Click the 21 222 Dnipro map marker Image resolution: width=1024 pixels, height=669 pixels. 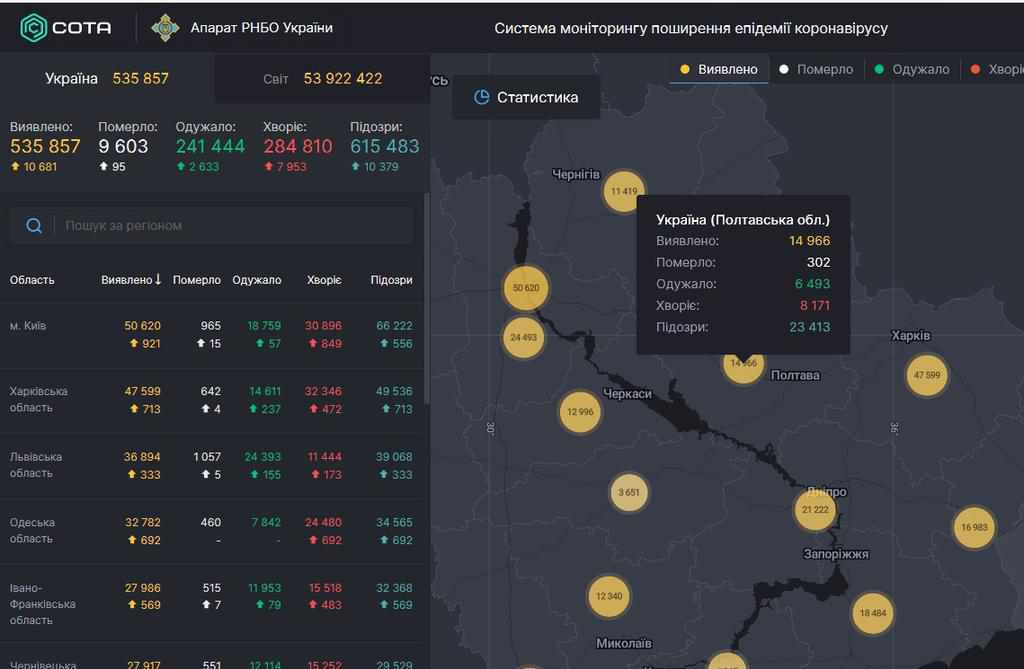(x=814, y=510)
